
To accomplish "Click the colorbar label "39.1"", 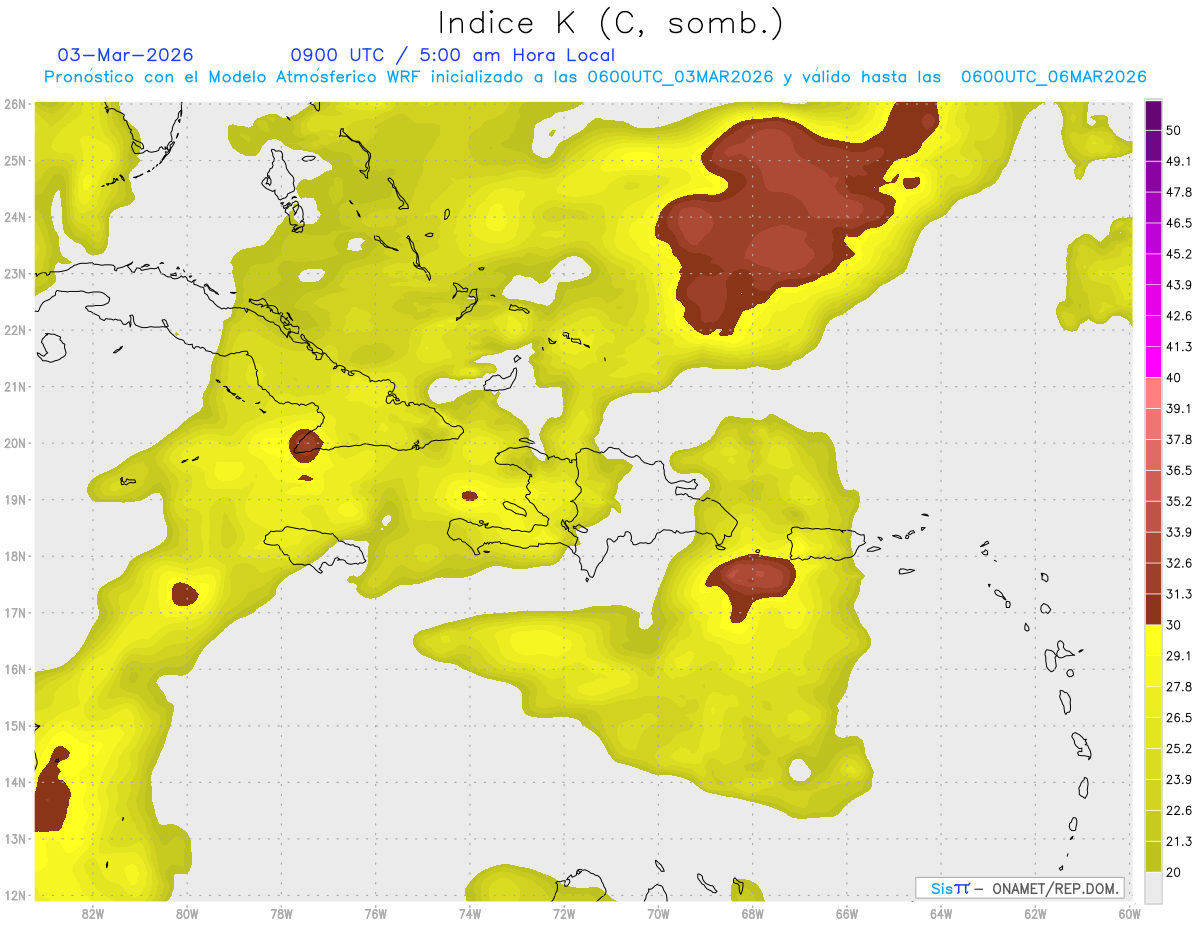I will [x=1179, y=409].
